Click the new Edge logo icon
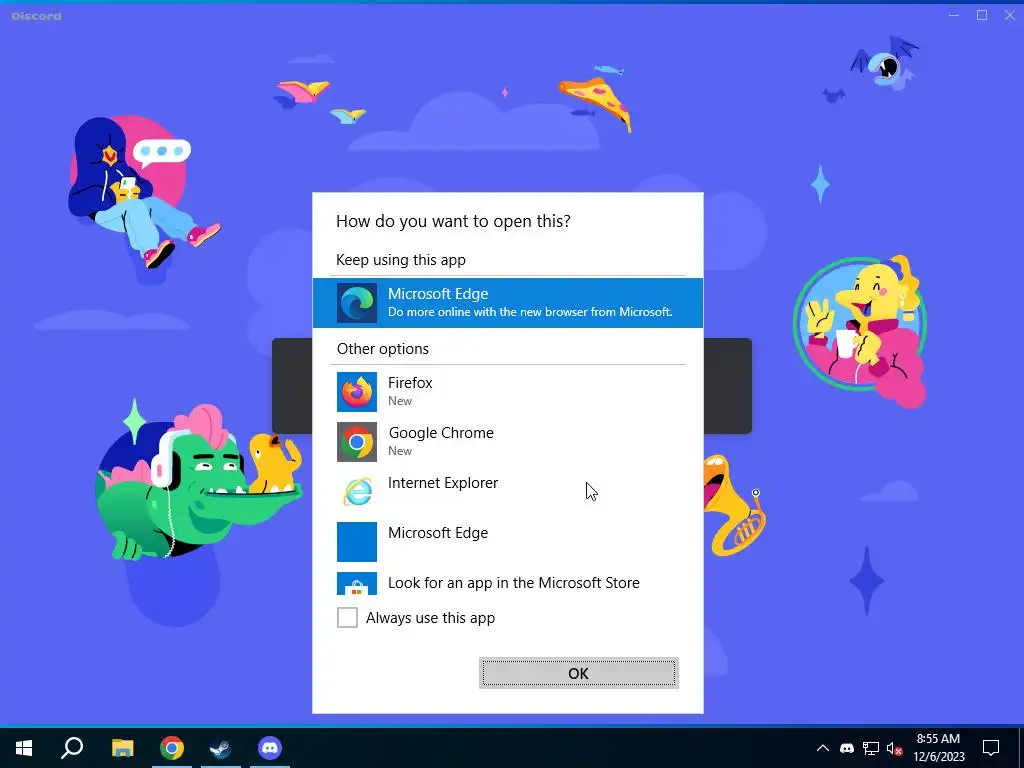 click(357, 303)
